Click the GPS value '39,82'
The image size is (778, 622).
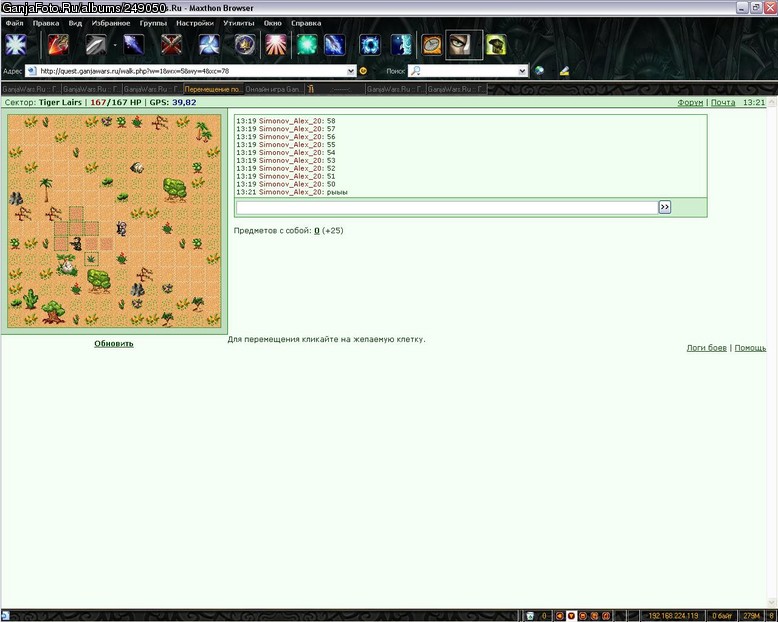coord(184,102)
